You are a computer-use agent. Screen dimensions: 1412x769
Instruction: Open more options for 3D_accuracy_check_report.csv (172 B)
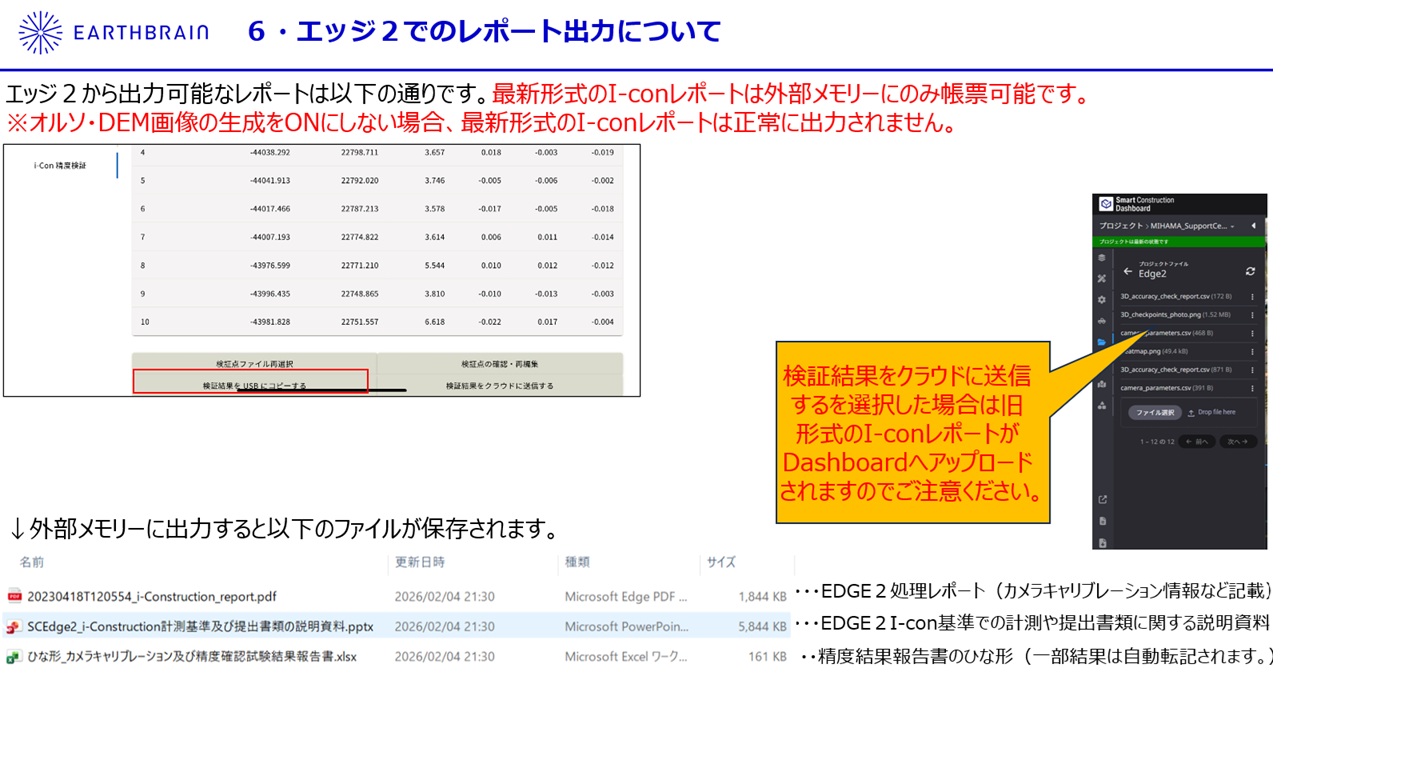click(1252, 297)
